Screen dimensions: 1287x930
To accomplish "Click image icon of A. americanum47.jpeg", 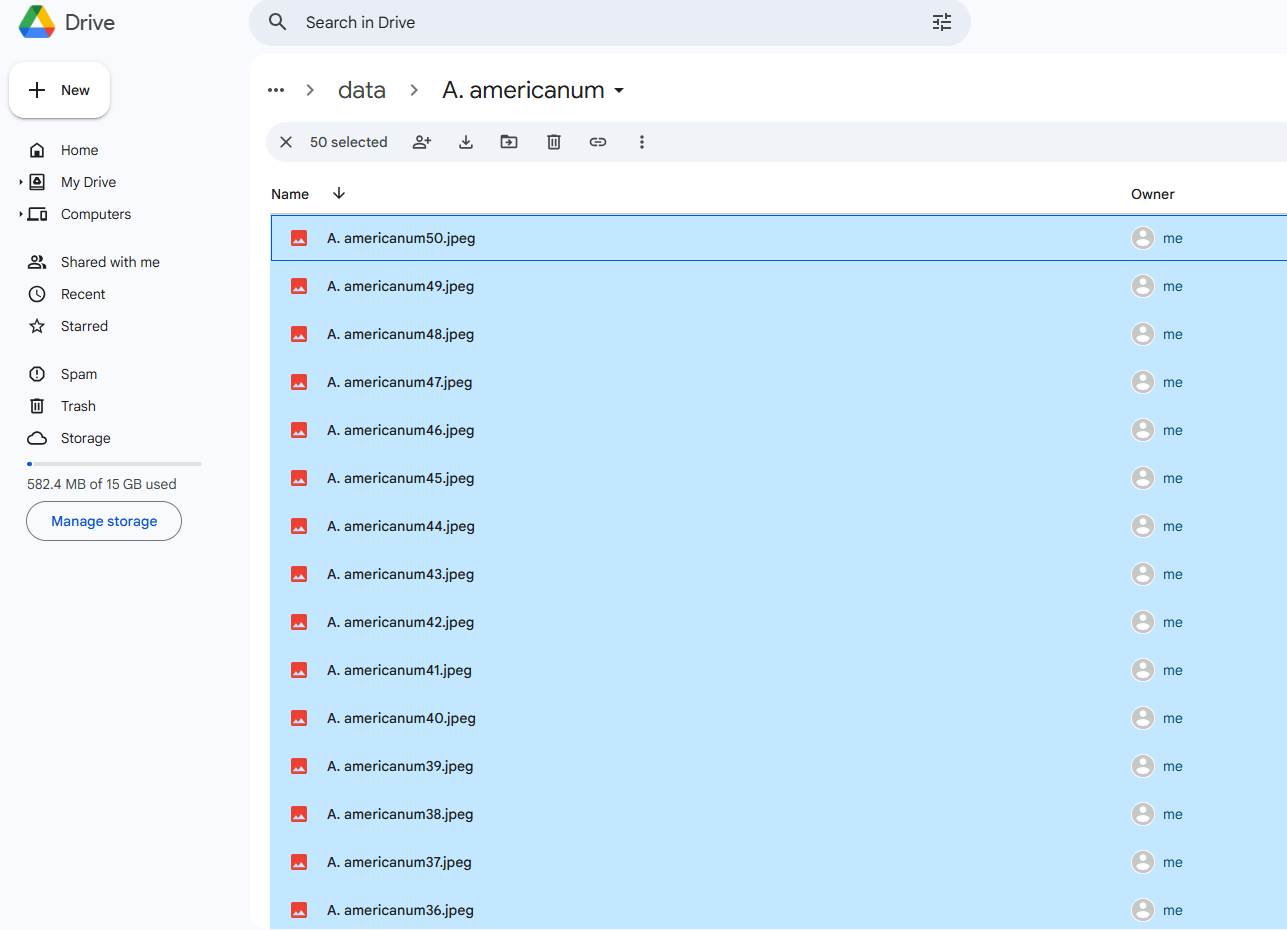I will pyautogui.click(x=299, y=382).
